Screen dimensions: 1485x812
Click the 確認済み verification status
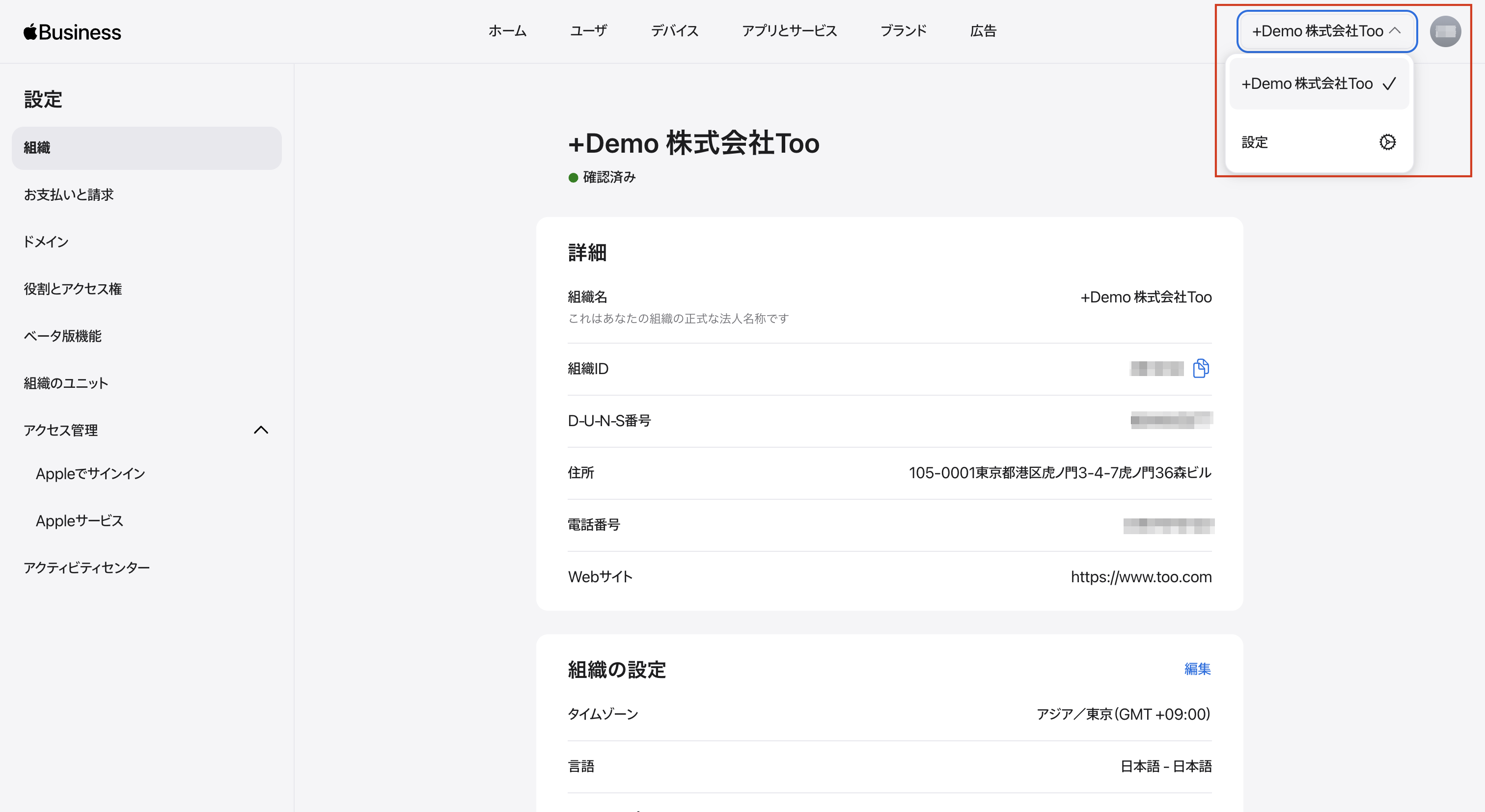coord(602,177)
